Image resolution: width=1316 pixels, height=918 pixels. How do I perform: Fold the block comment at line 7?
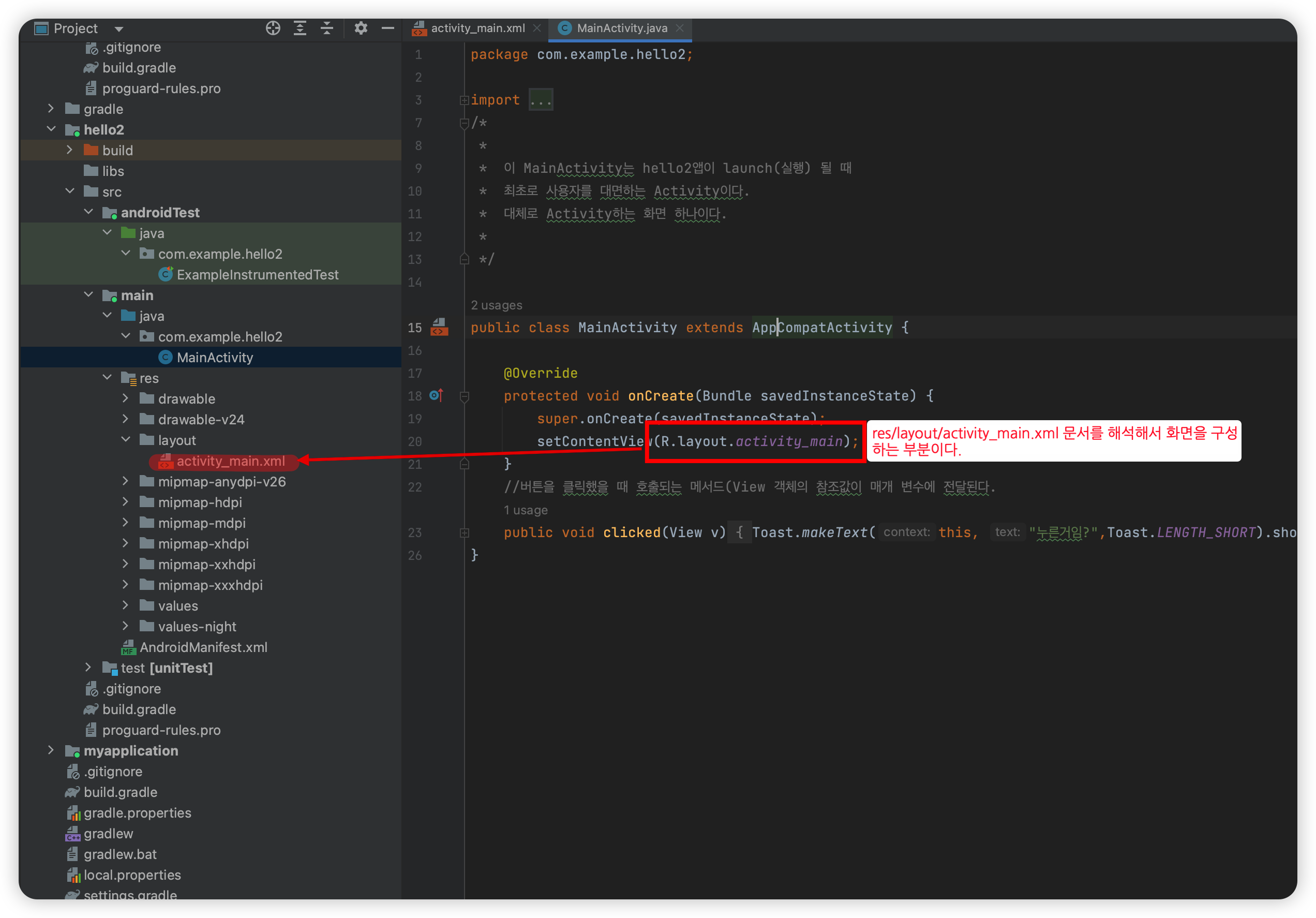[x=463, y=123]
